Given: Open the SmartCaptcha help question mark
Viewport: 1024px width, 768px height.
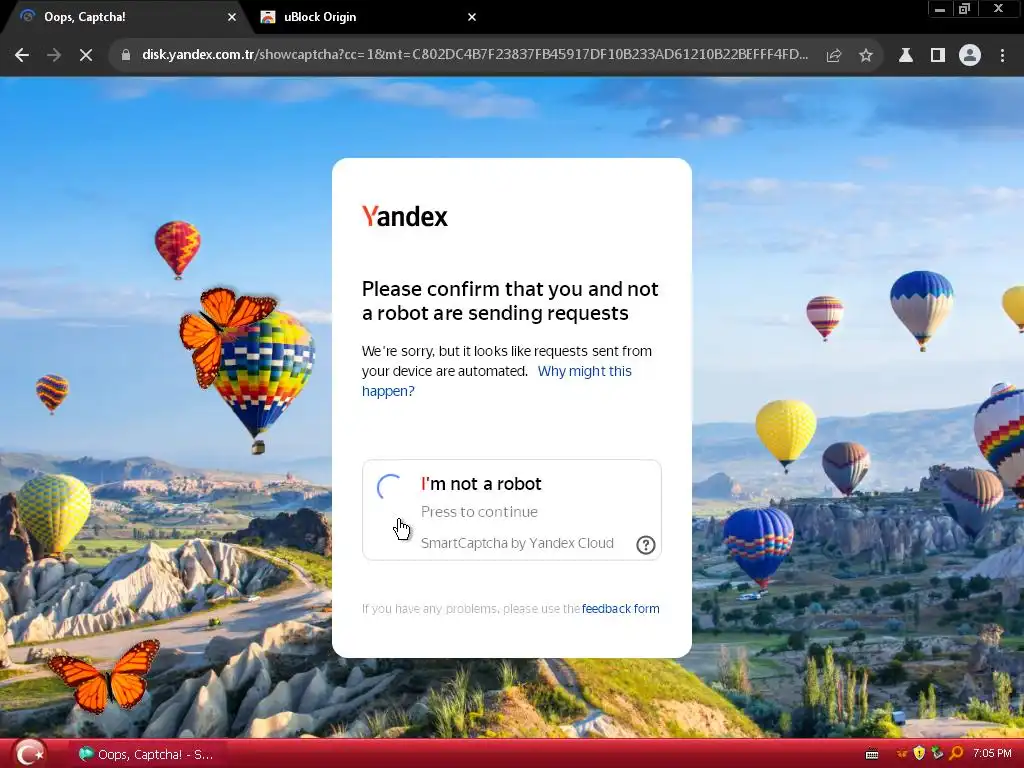Looking at the screenshot, I should [645, 545].
